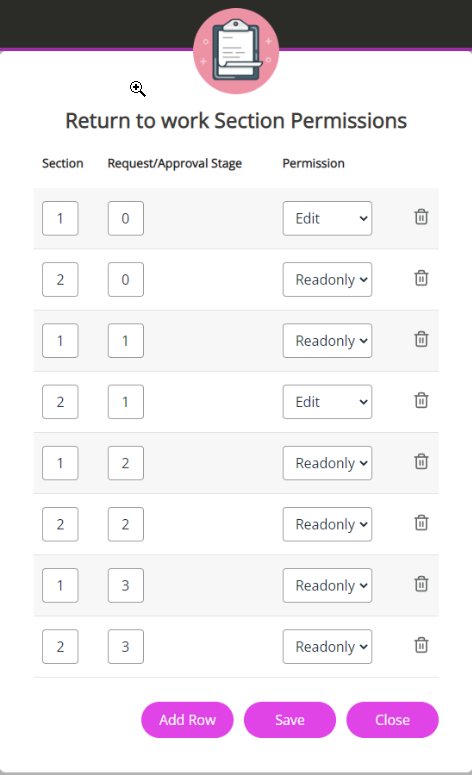
Task: Focus the Stage field showing 3 in last row
Action: [x=126, y=646]
